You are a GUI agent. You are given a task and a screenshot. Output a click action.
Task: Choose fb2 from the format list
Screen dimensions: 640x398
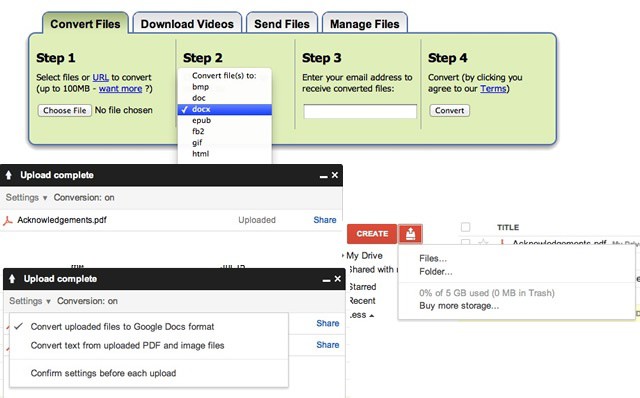pos(224,131)
